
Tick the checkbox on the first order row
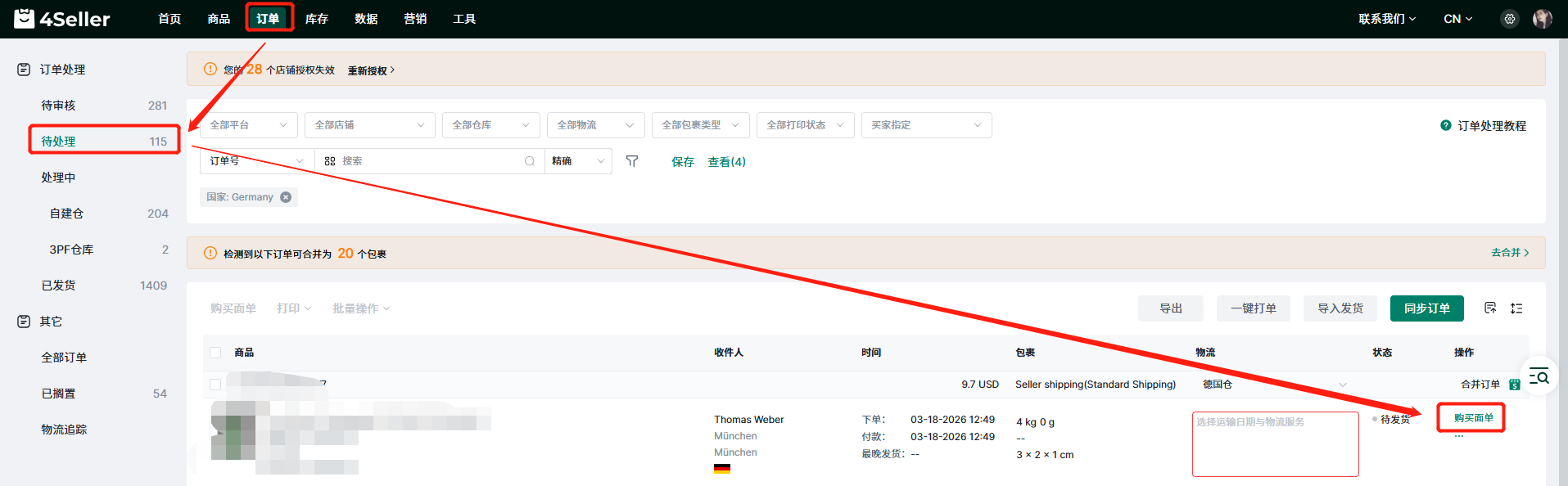click(x=215, y=385)
